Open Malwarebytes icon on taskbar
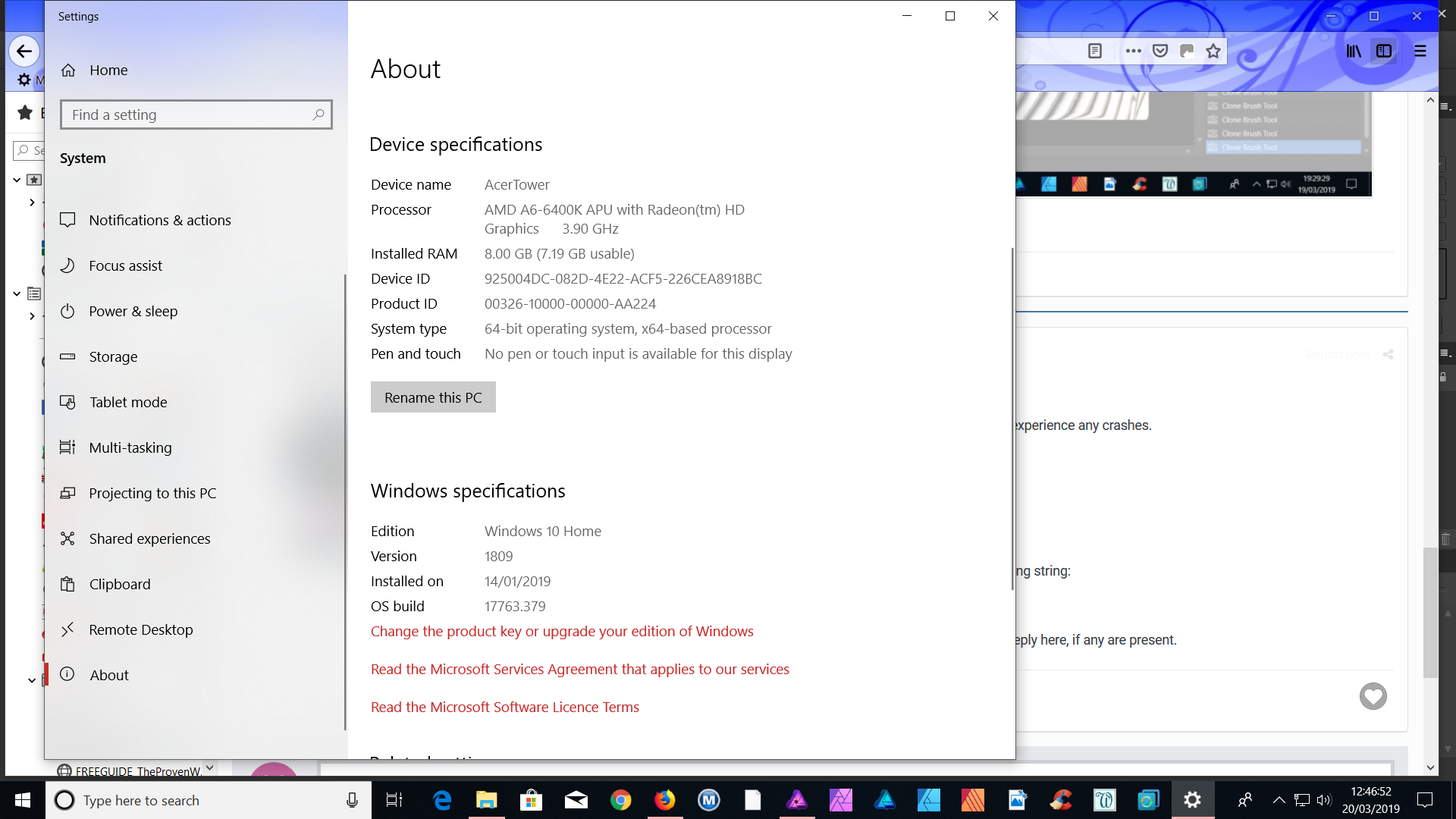Screen dimensions: 1456x819 pyautogui.click(x=708, y=800)
